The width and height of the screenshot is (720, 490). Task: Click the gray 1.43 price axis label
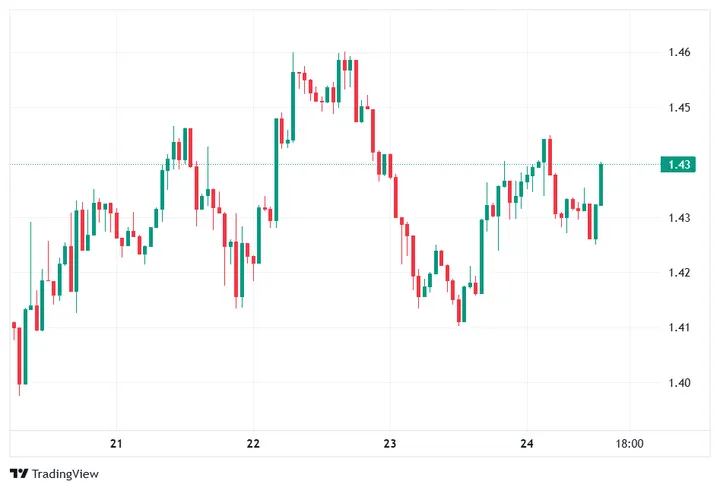click(x=676, y=217)
